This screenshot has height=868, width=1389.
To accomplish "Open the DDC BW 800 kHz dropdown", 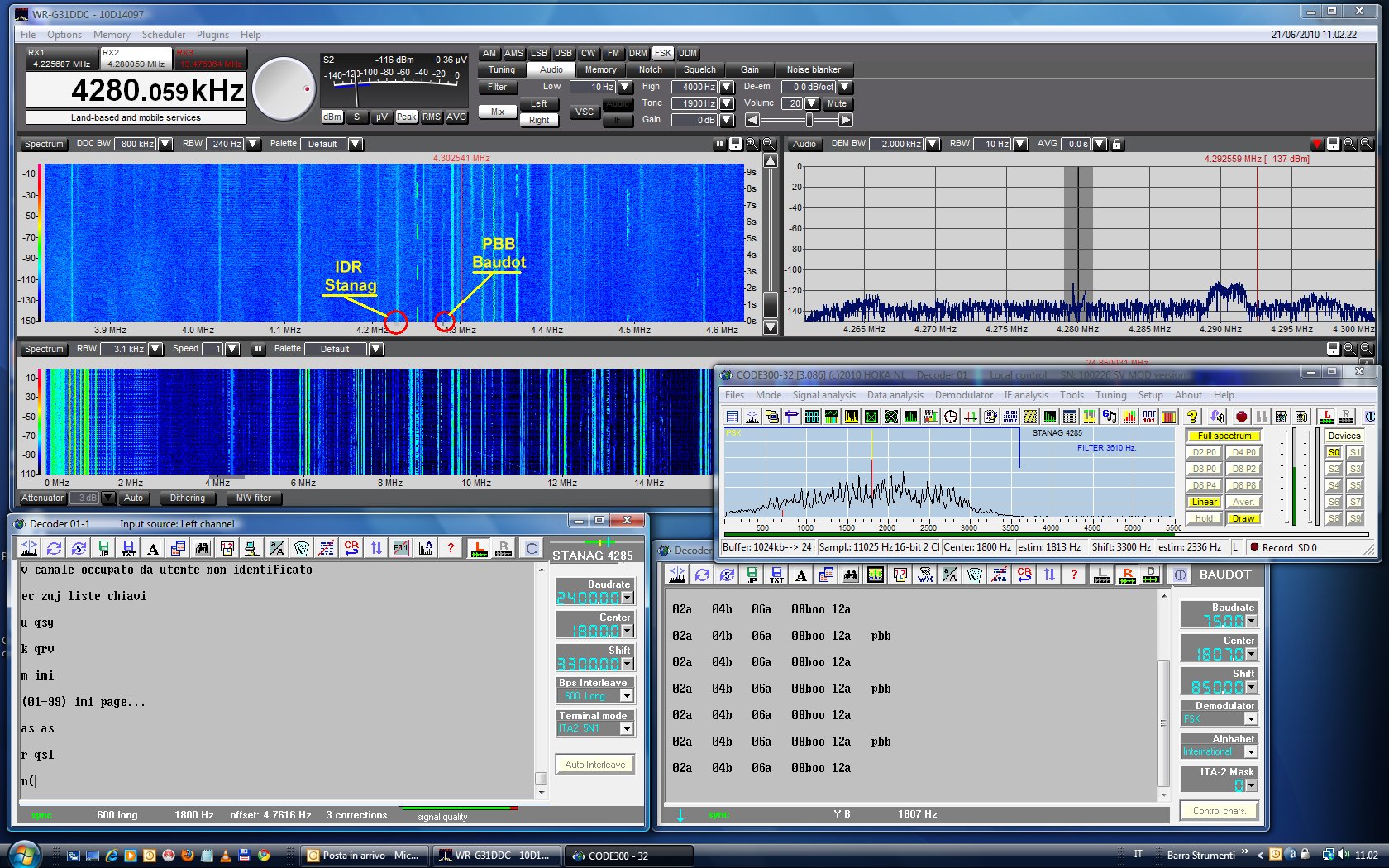I will click(x=165, y=144).
